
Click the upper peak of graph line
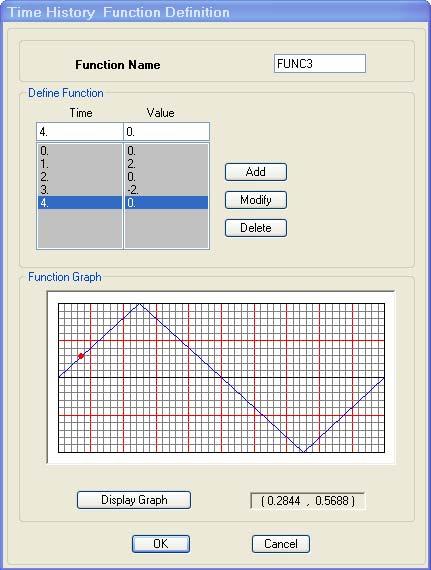(x=140, y=304)
